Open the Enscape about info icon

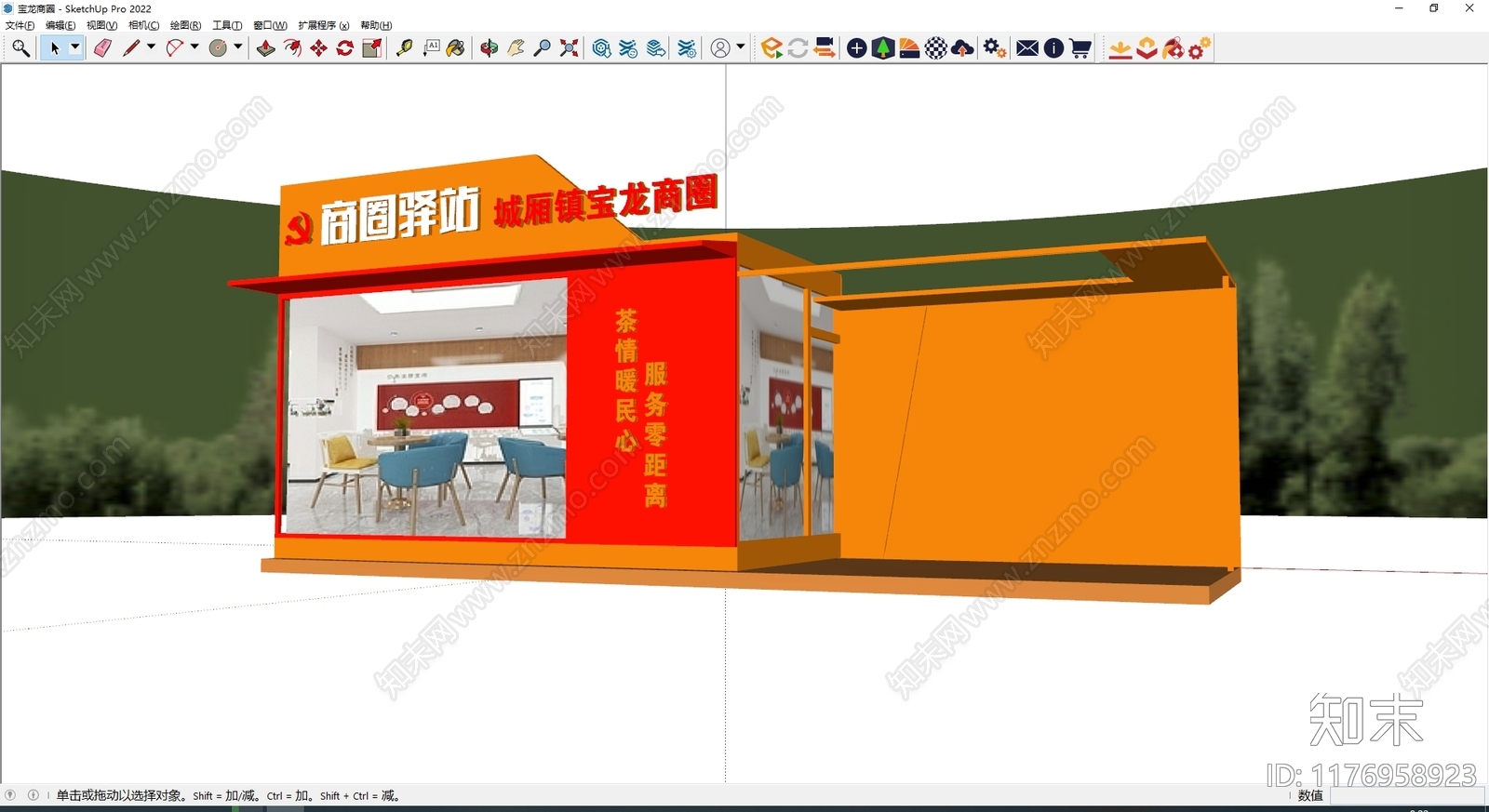coord(1053,48)
